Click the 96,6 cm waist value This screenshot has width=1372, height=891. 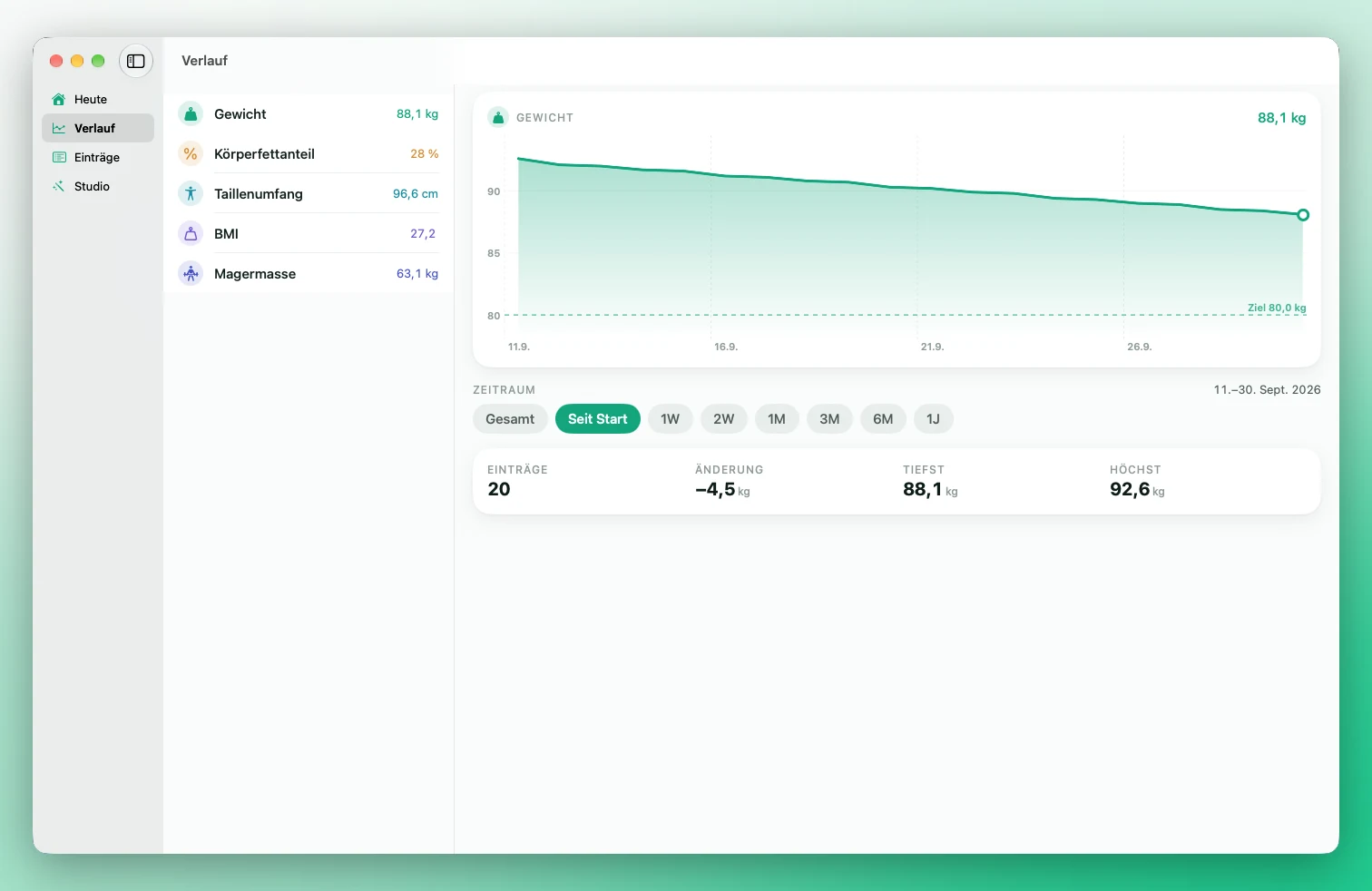416,194
